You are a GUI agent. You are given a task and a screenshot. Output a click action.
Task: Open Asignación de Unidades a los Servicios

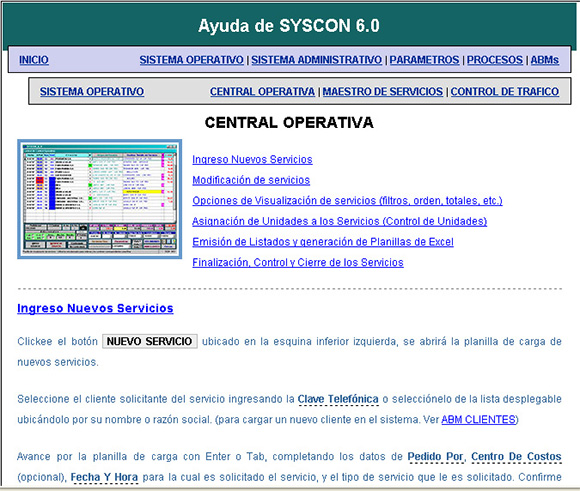[340, 221]
